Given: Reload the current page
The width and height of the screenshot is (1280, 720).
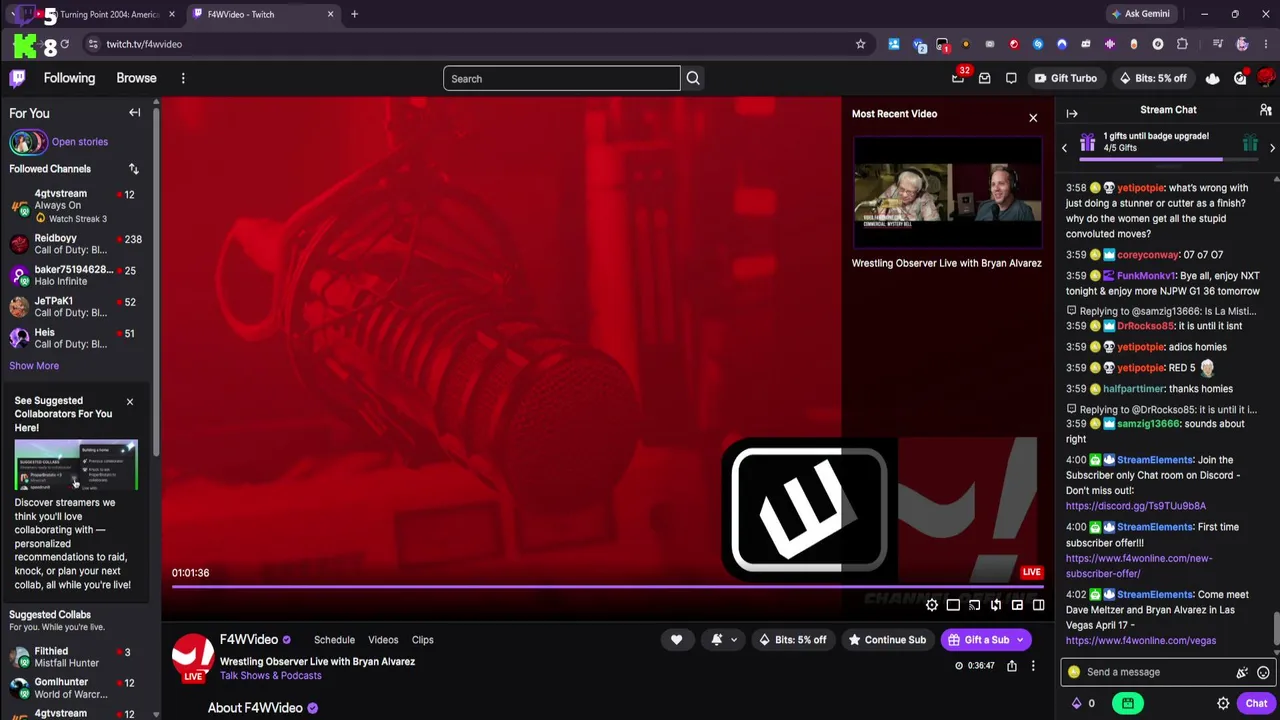Looking at the screenshot, I should point(65,44).
